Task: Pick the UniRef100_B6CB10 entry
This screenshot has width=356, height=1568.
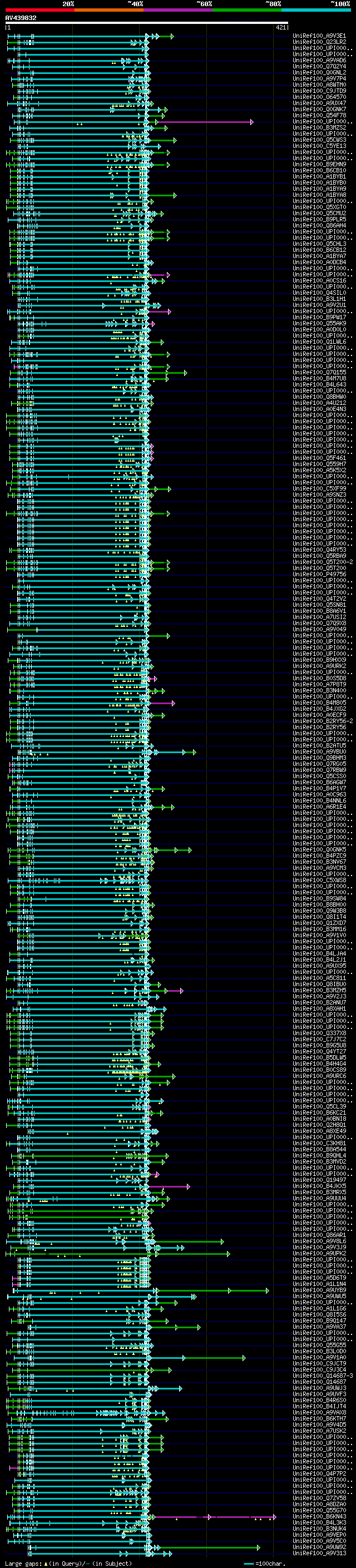Action: 319,170
